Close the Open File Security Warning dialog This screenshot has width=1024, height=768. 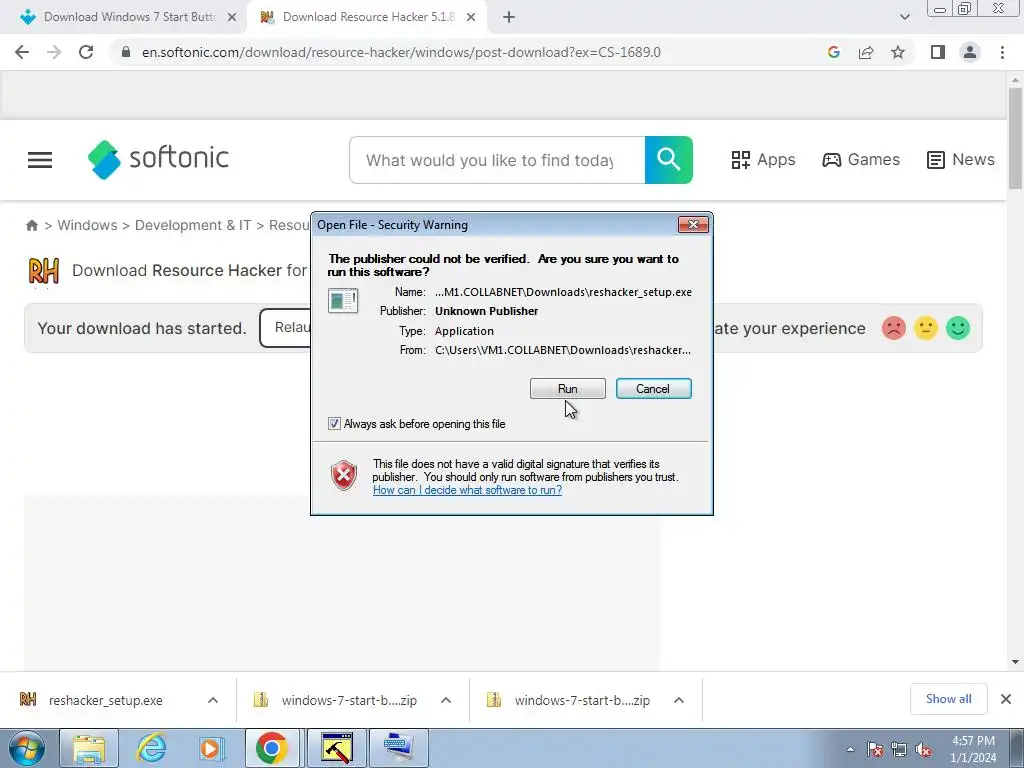[693, 225]
